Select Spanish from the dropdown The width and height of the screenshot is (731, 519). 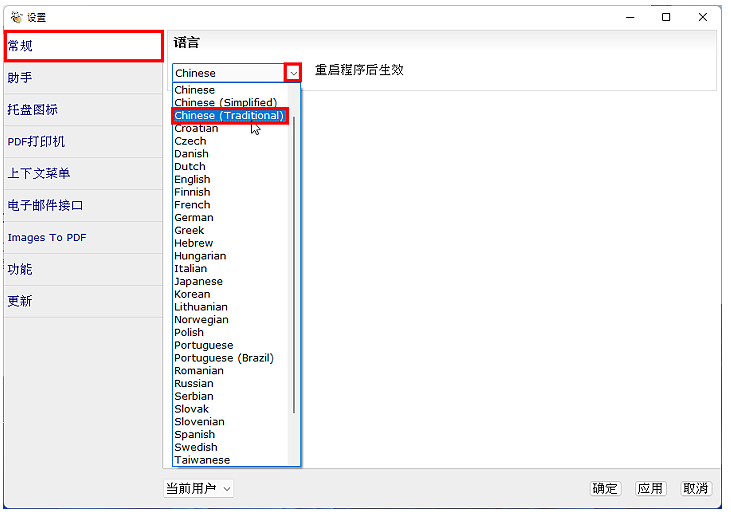tap(230, 435)
